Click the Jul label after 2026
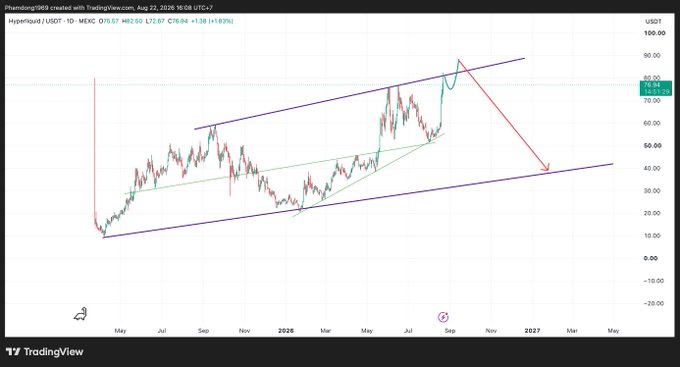680x367 pixels. click(x=408, y=331)
